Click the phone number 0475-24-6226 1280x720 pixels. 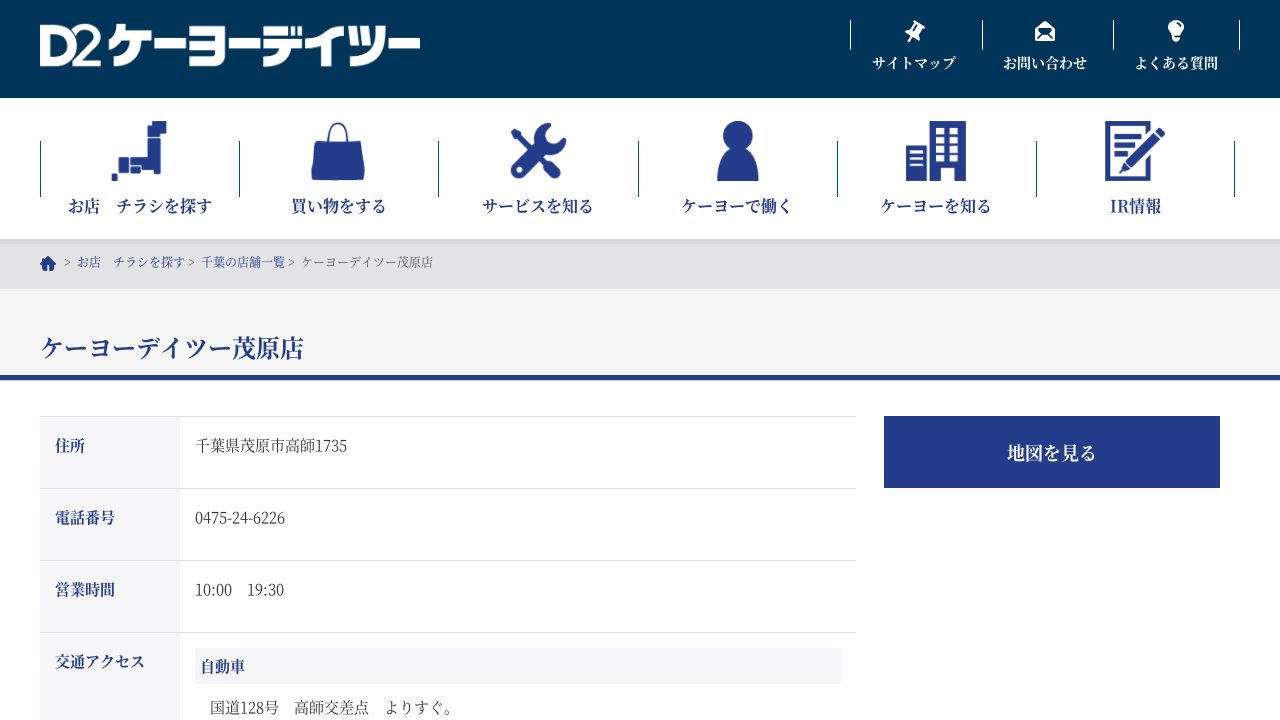tap(240, 518)
